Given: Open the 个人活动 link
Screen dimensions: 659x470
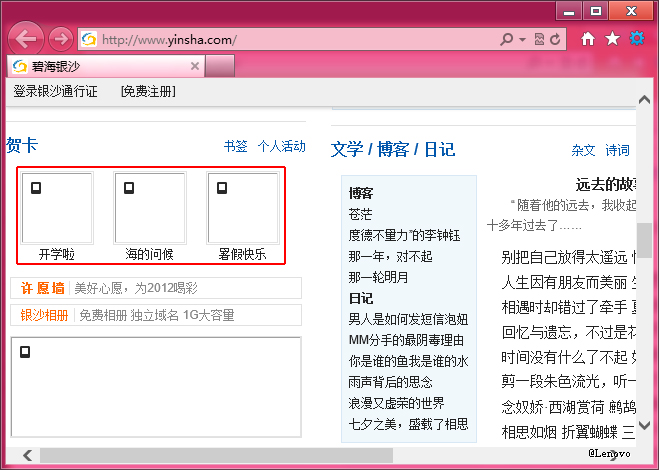Looking at the screenshot, I should point(282,146).
